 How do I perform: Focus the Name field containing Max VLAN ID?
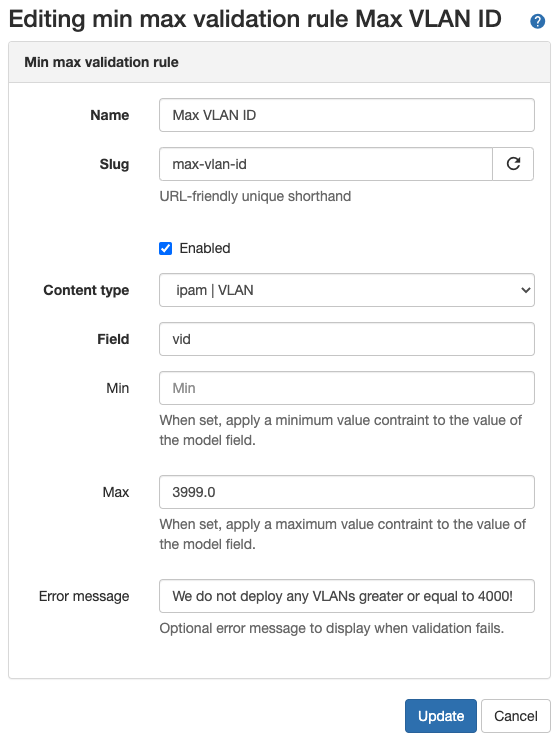point(346,115)
